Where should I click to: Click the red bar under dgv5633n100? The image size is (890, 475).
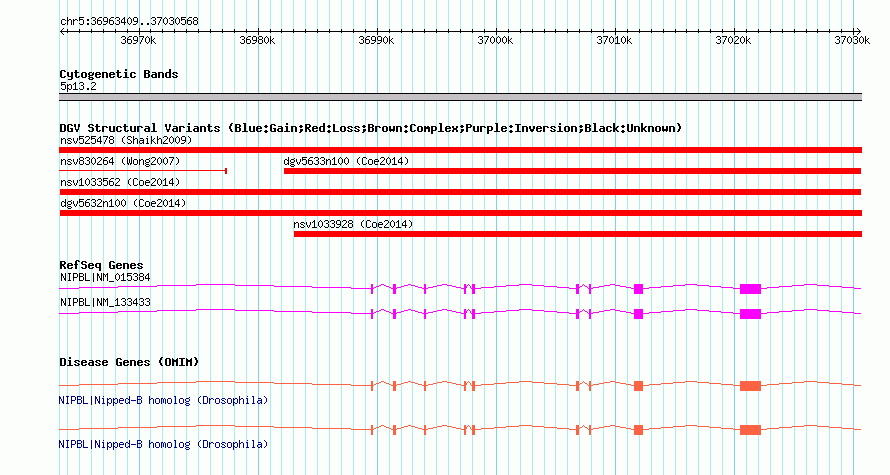(x=572, y=171)
